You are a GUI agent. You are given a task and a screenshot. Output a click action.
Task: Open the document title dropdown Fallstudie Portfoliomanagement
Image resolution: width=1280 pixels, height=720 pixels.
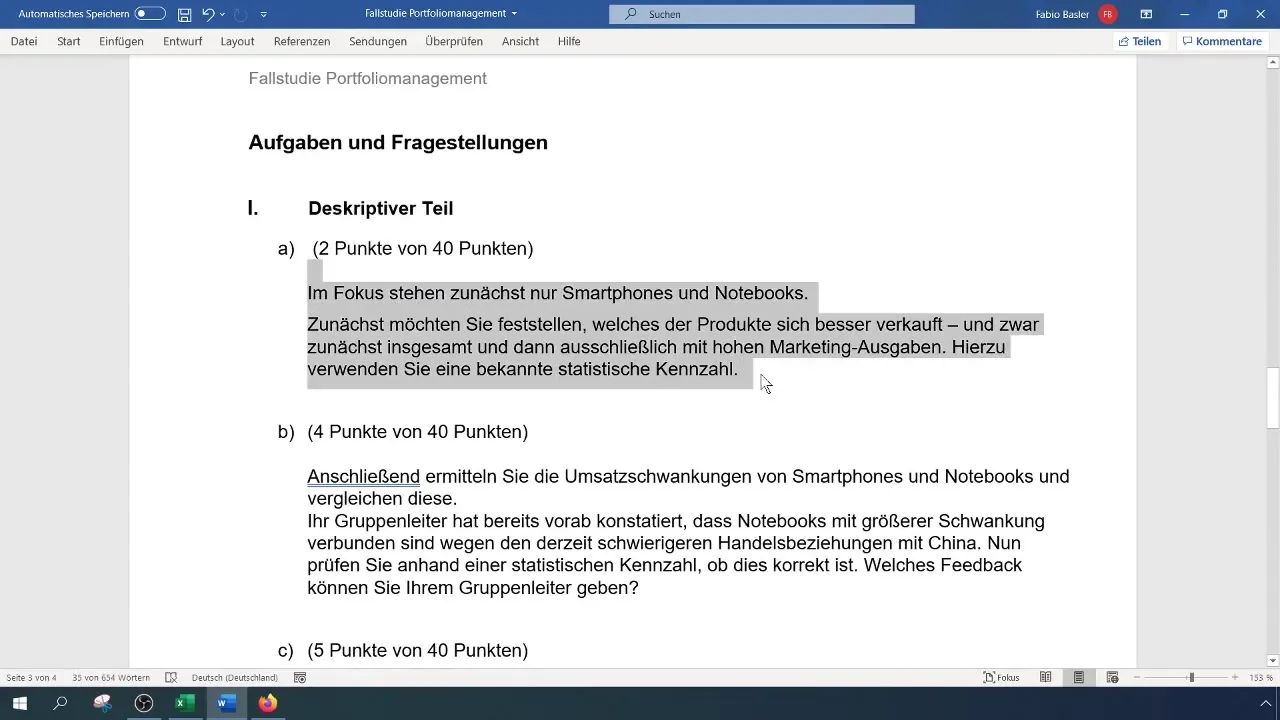[441, 14]
